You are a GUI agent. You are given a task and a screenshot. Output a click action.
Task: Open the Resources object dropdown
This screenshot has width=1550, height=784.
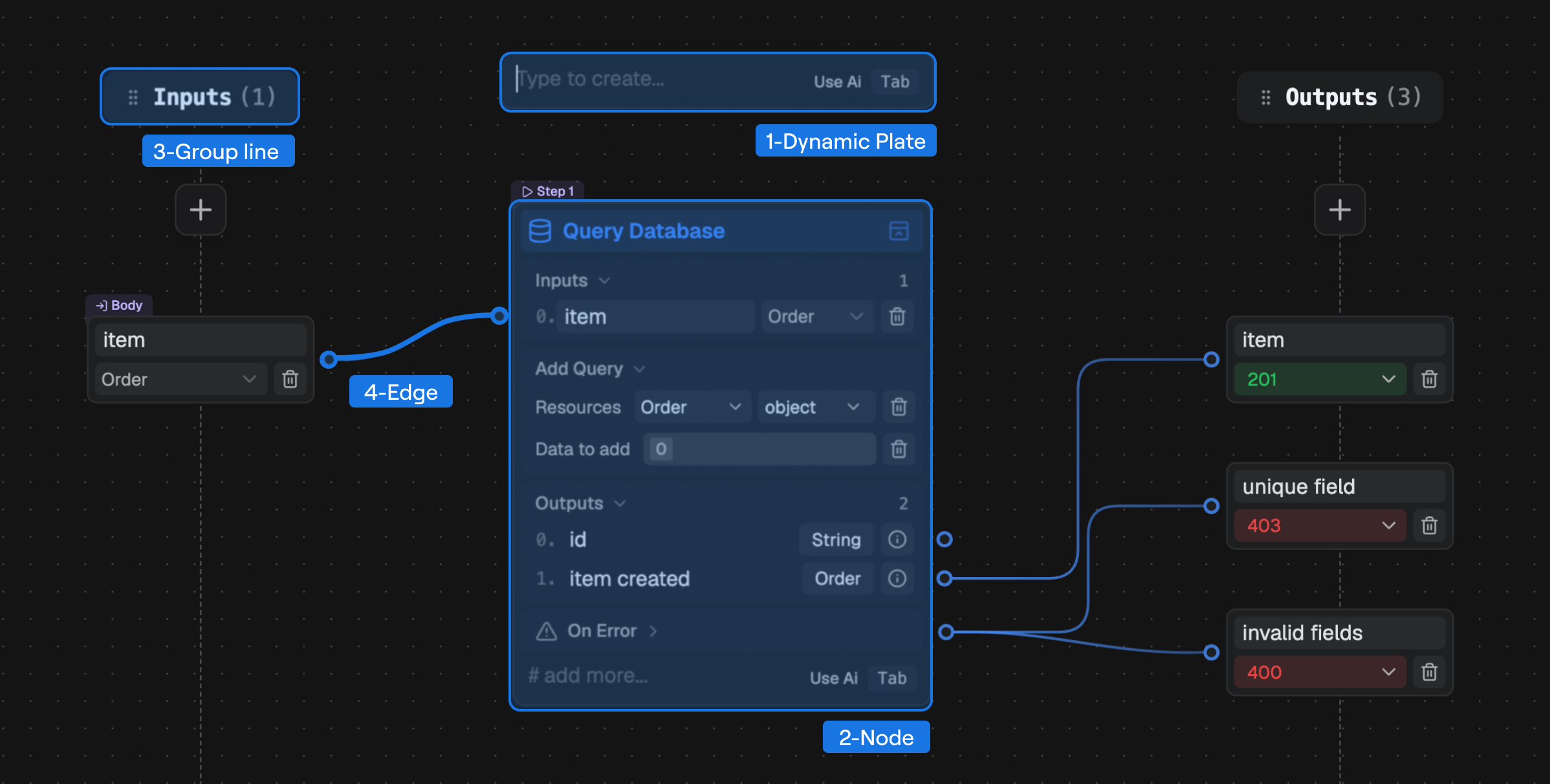pyautogui.click(x=816, y=408)
